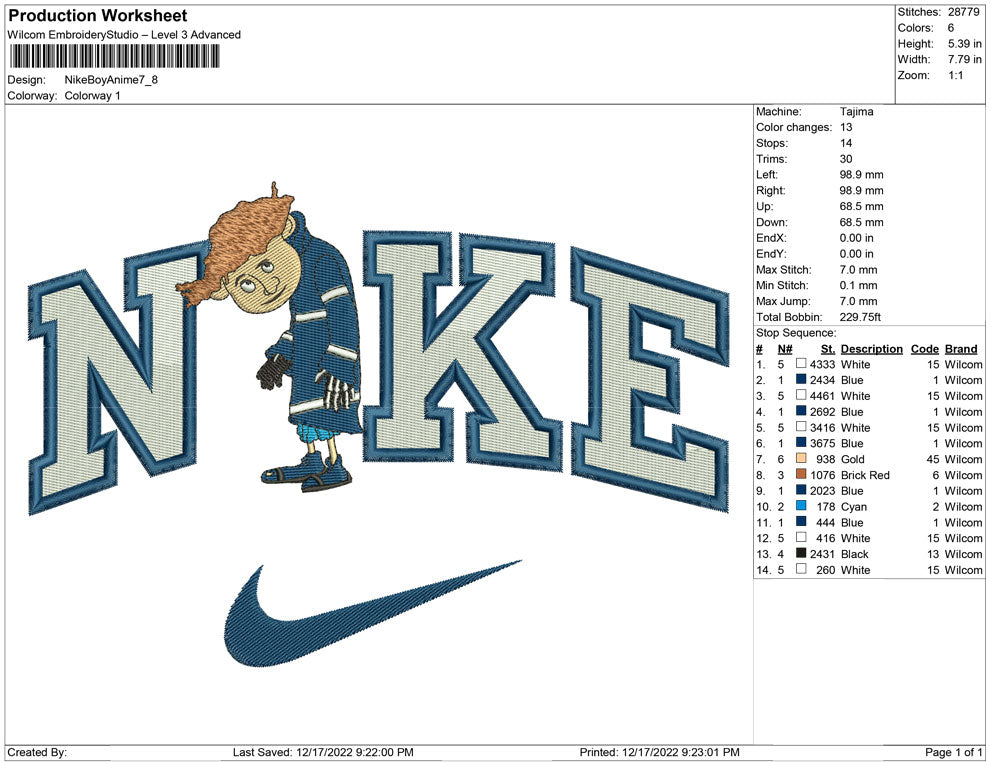
Task: Click the Code column header
Action: tap(924, 348)
